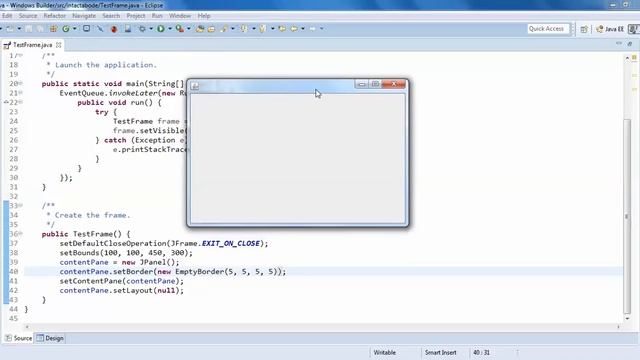Open the New file dropdown arrow
This screenshot has width=640, height=360.
pos(19,29)
